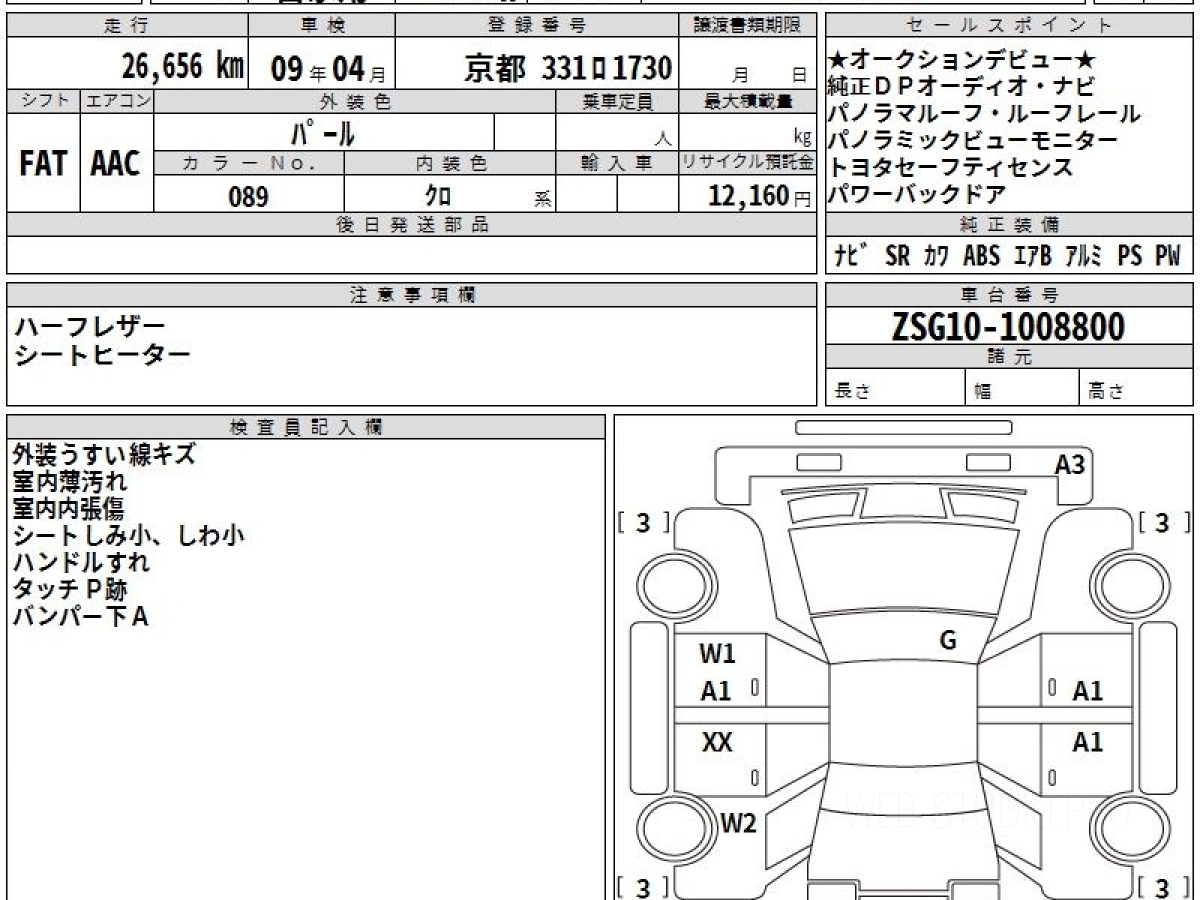Select the アルミ equipment code
The height and width of the screenshot is (900, 1200).
(1085, 256)
